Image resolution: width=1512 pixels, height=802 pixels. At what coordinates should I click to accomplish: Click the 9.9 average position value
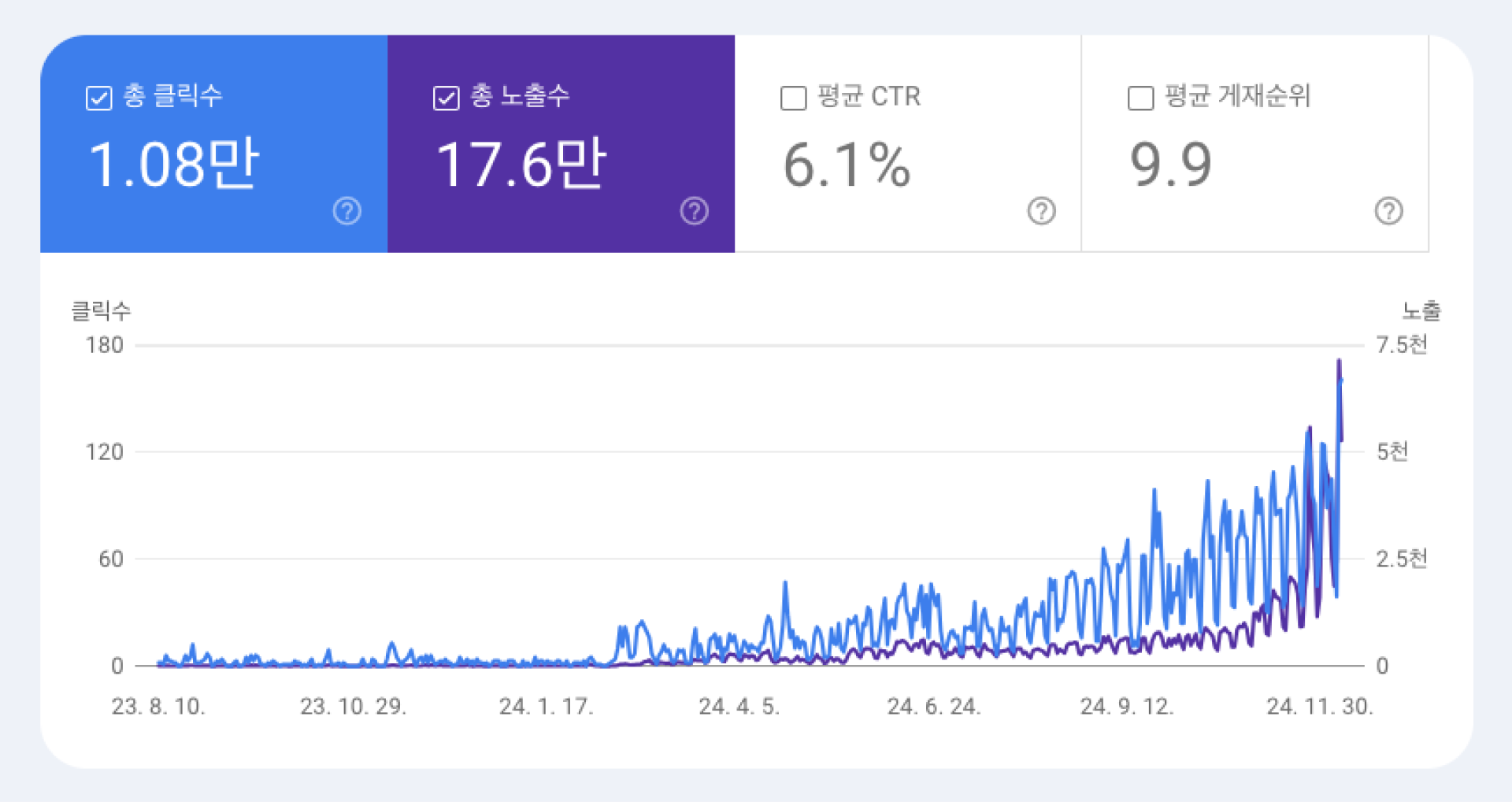(1170, 165)
